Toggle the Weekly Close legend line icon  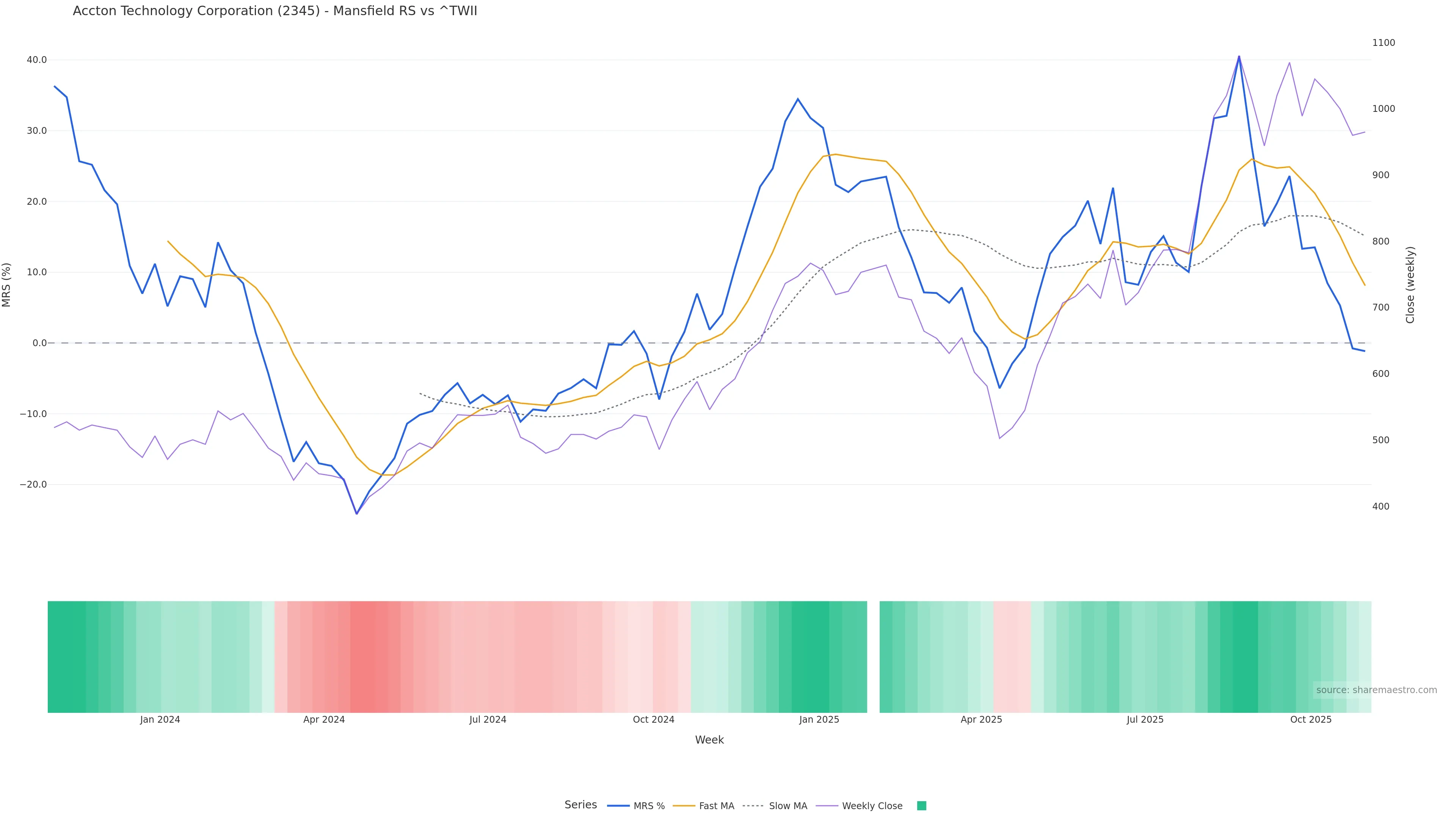tap(826, 806)
